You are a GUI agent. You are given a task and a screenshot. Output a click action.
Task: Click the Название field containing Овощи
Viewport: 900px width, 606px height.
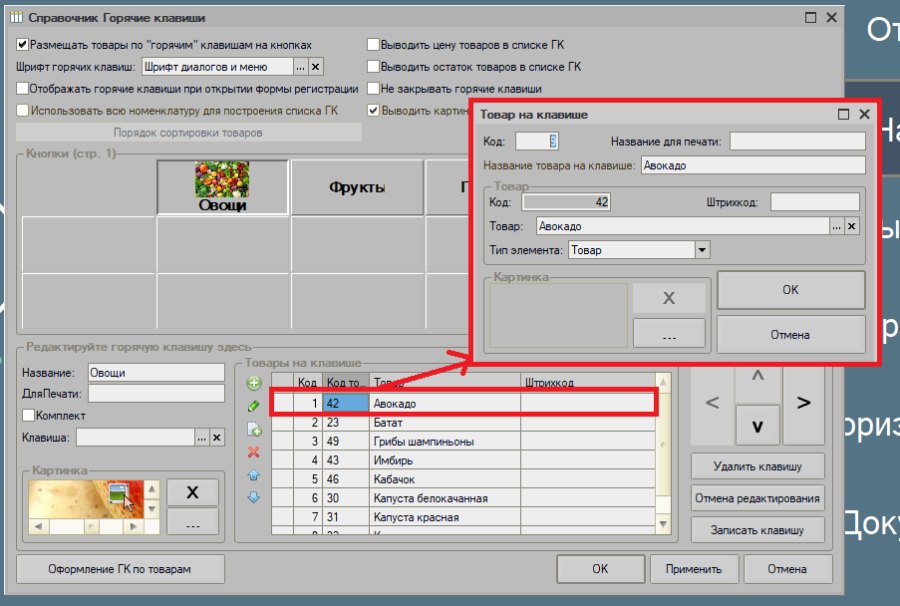coord(156,372)
